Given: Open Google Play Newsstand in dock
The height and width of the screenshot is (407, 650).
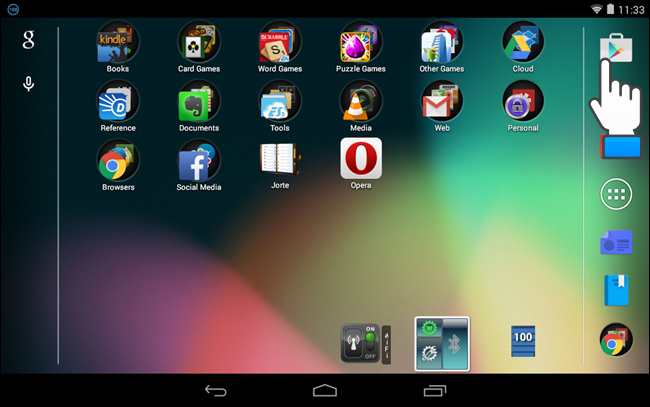Looking at the screenshot, I should click(616, 242).
